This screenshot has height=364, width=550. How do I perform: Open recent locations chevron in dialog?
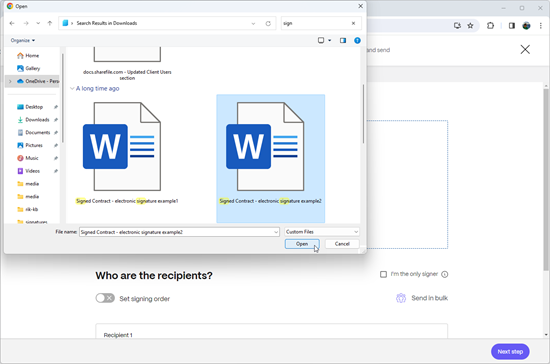(38, 23)
